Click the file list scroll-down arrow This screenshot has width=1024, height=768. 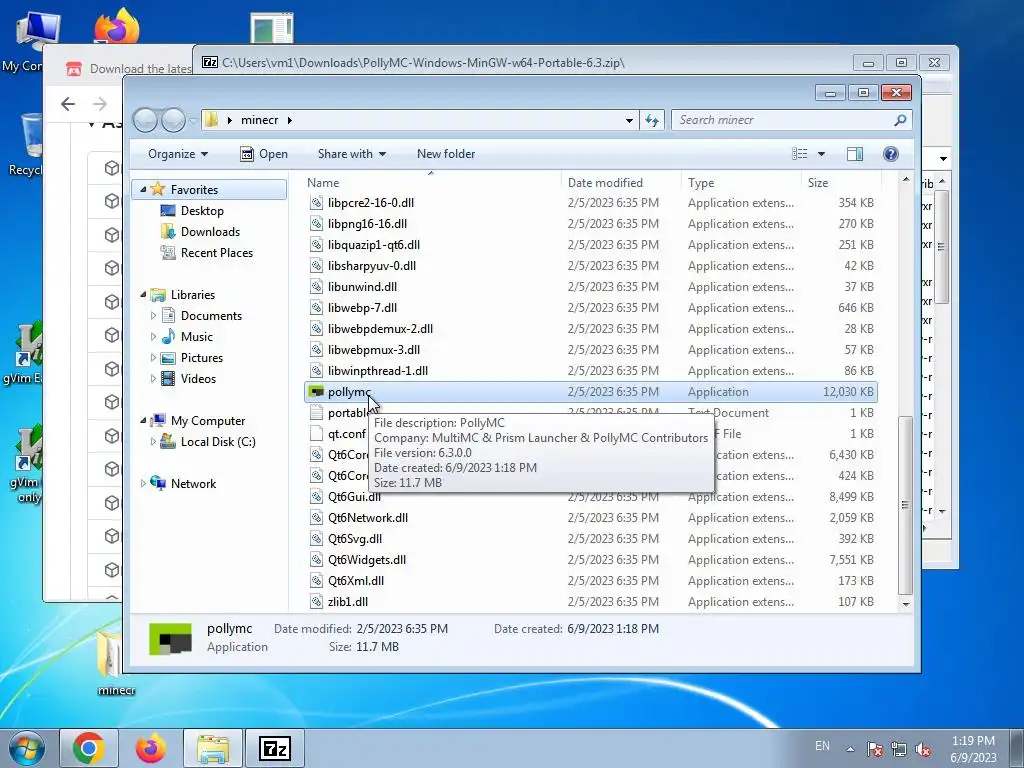905,604
